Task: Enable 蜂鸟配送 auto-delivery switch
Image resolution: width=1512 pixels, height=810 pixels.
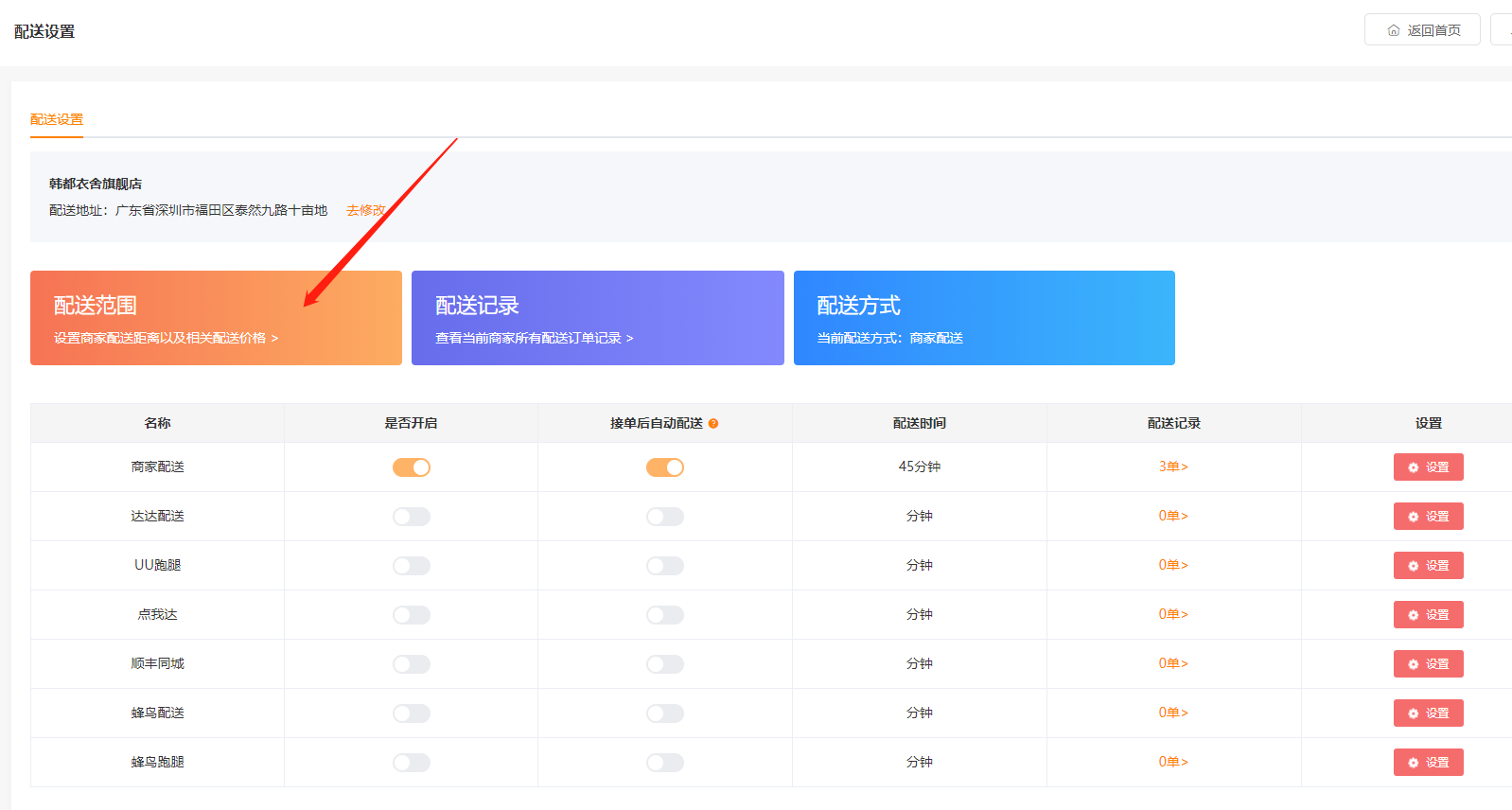Action: [x=665, y=713]
